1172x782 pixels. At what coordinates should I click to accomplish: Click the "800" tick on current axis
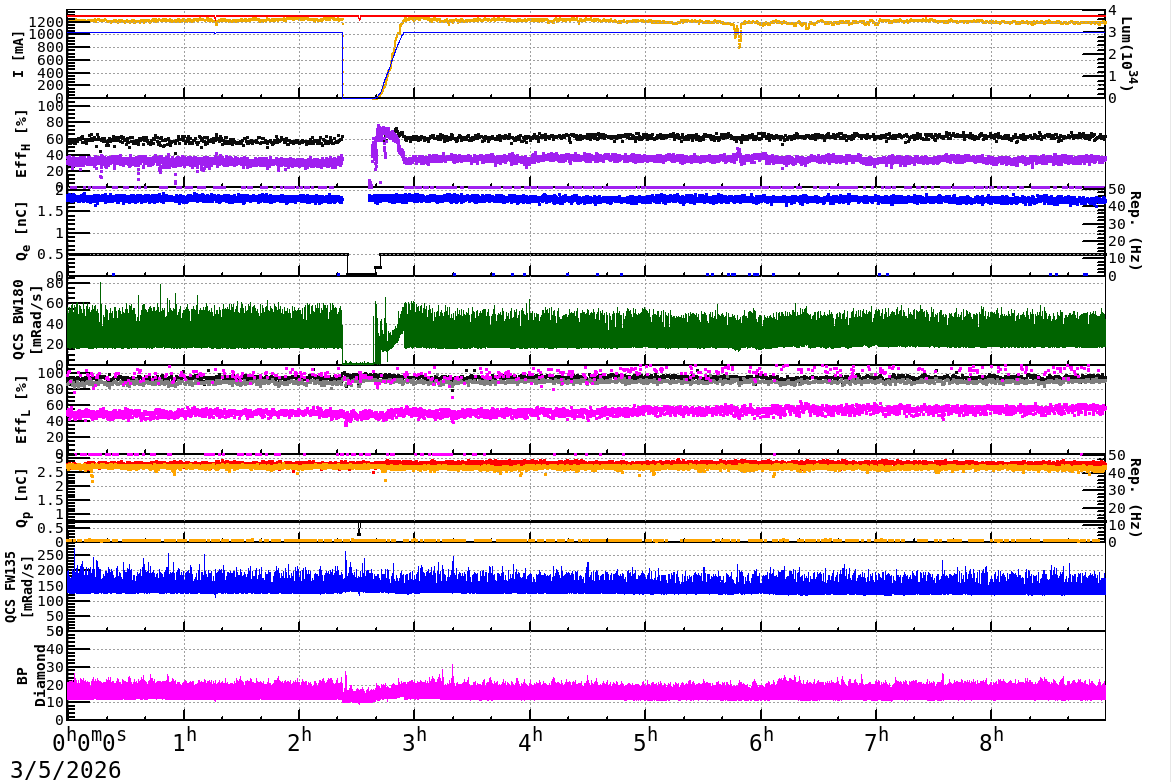coord(52,48)
